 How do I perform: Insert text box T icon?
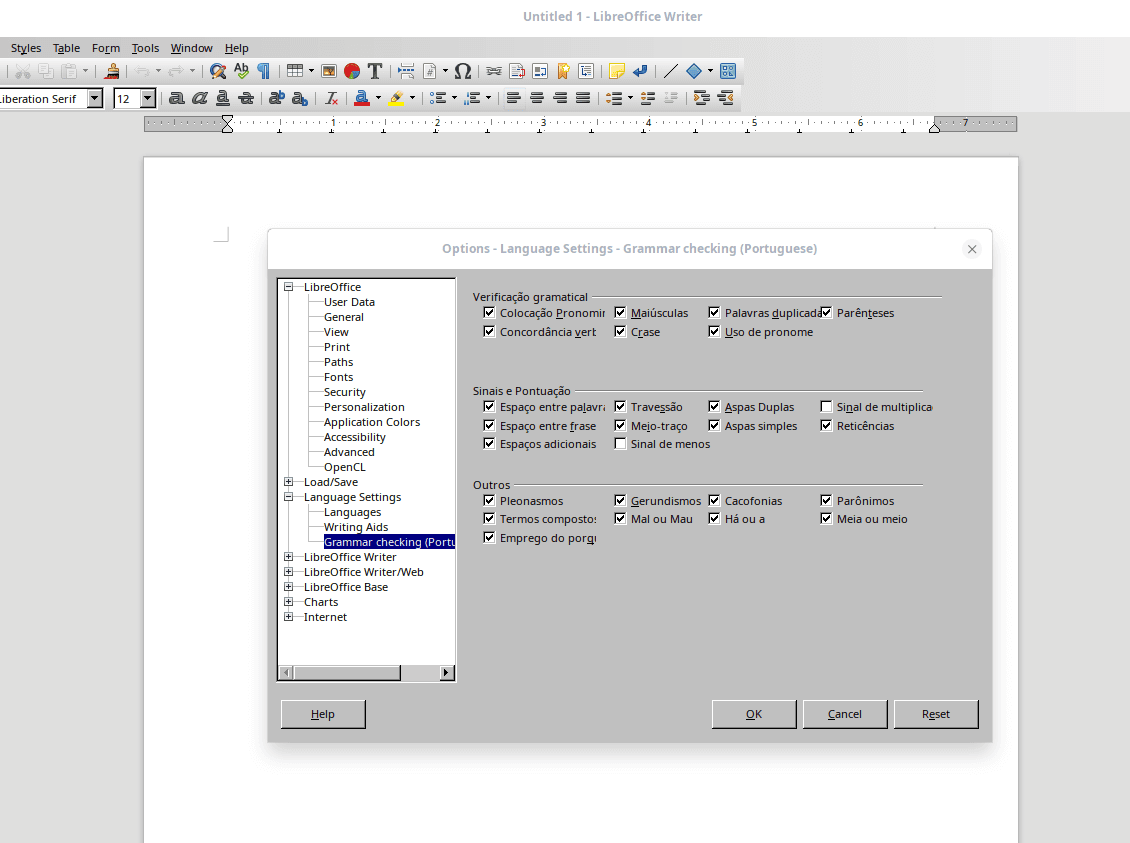375,71
